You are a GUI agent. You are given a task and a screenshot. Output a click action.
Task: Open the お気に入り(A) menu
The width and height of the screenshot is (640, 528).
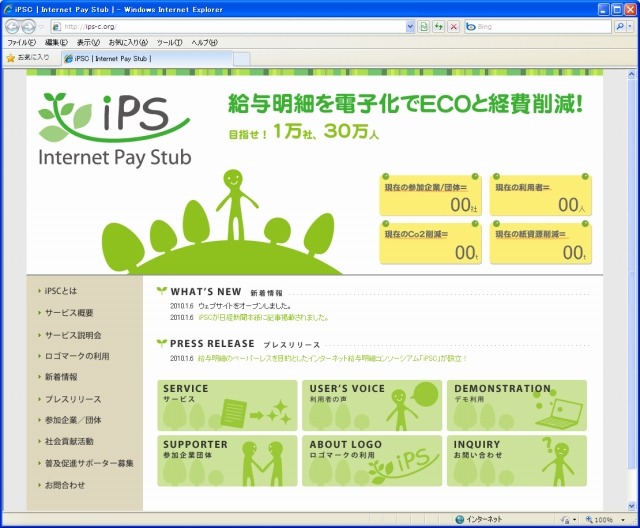pos(128,42)
